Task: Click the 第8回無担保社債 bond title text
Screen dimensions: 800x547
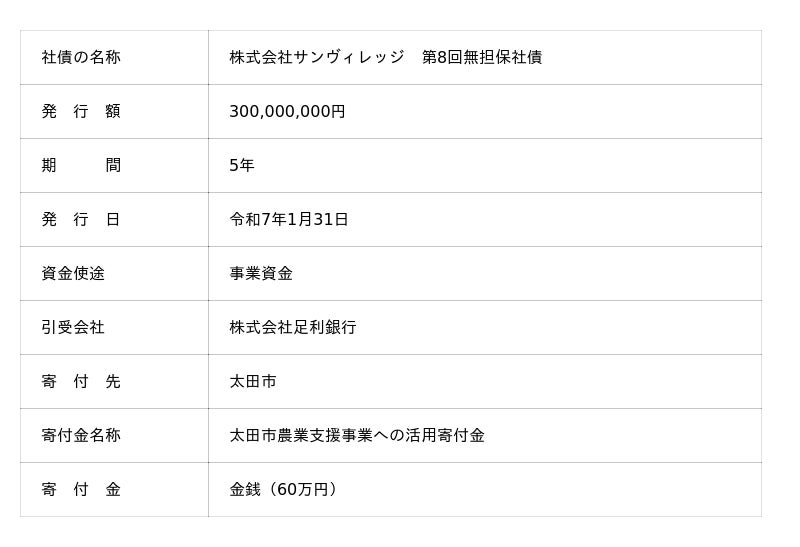Action: (x=482, y=58)
